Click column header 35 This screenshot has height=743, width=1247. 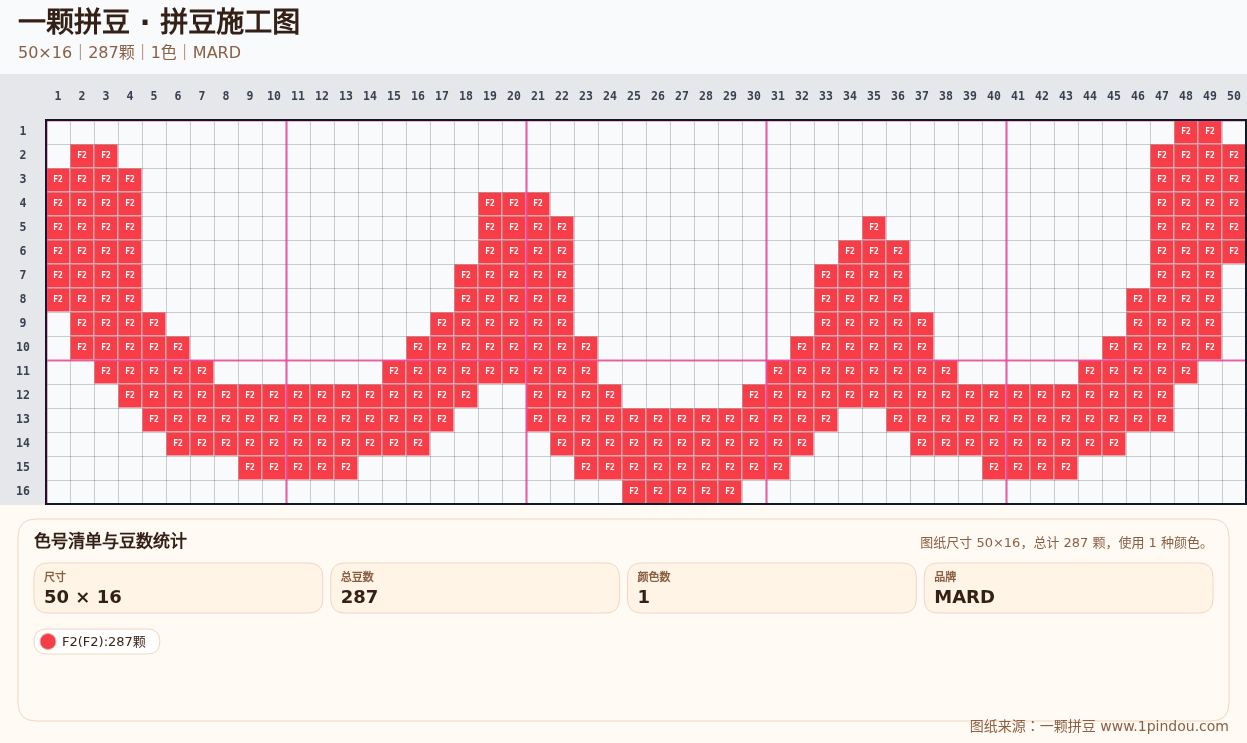tap(874, 96)
